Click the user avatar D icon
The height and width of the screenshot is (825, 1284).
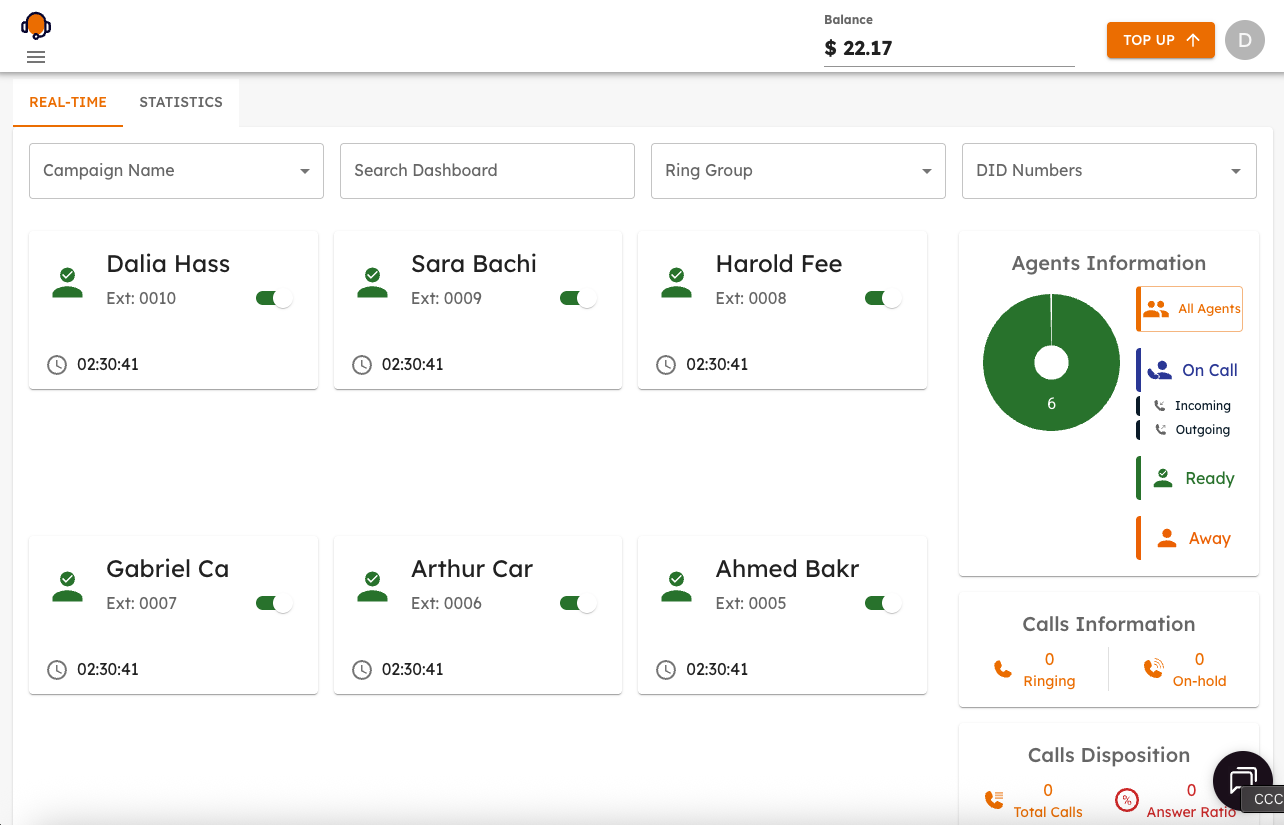pos(1244,40)
